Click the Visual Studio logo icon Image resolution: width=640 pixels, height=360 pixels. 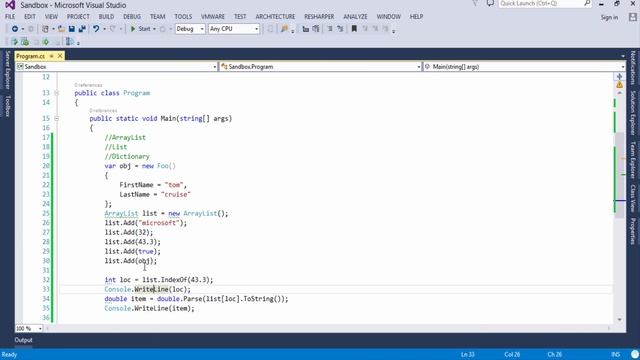[x=10, y=5]
